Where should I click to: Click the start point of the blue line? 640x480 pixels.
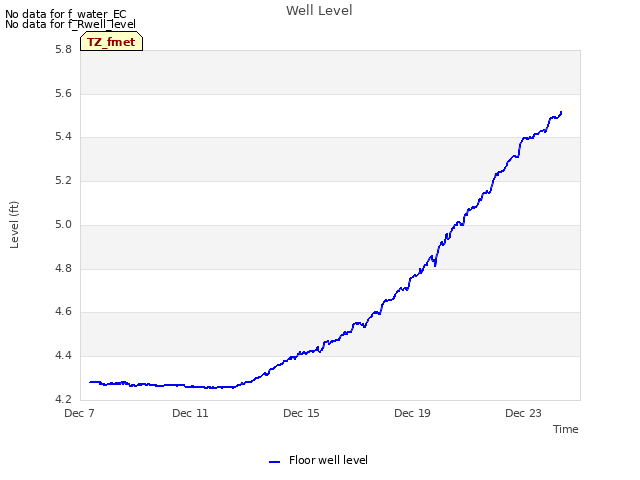click(x=90, y=382)
